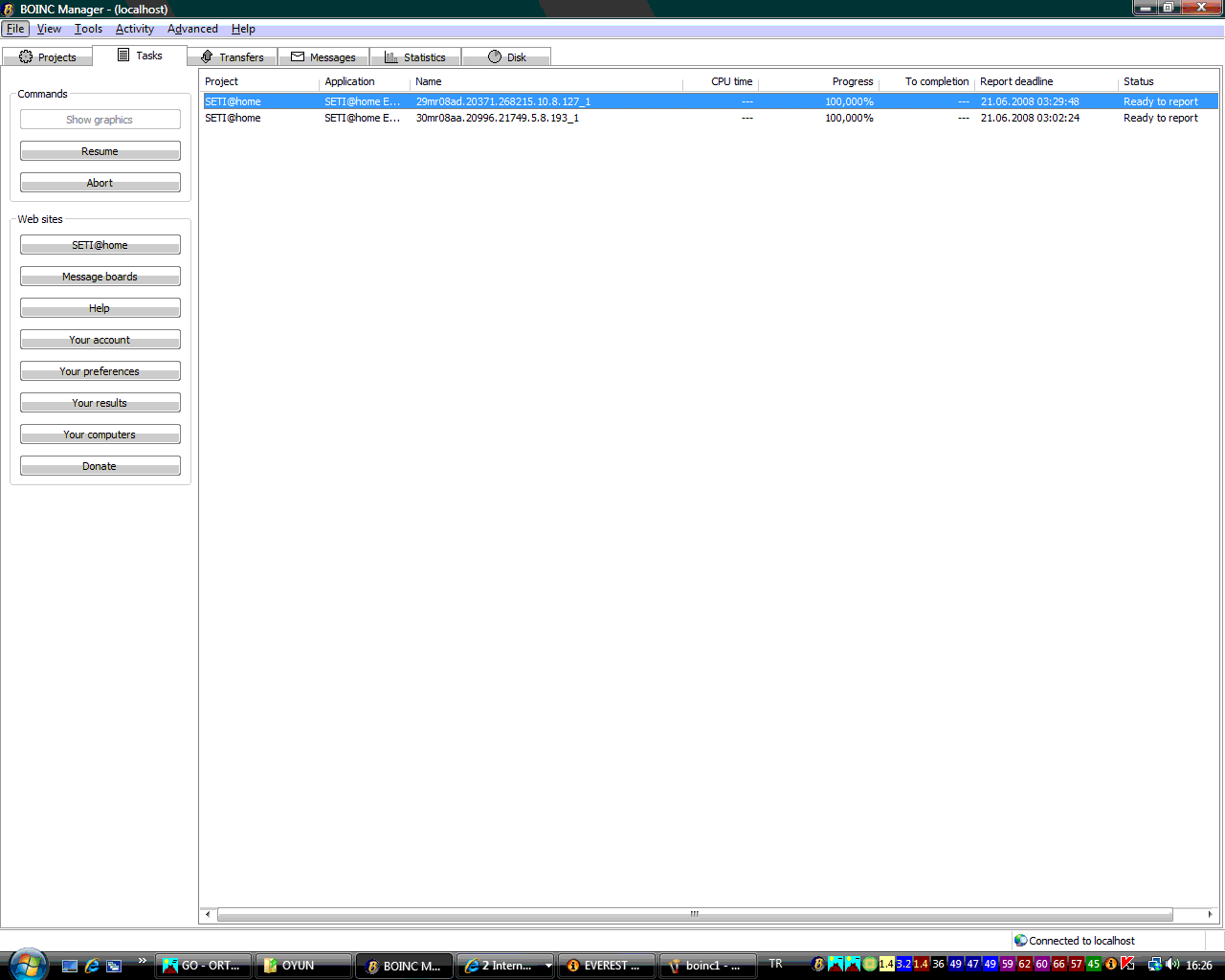Switch to boinc1 taskbar window

click(708, 966)
